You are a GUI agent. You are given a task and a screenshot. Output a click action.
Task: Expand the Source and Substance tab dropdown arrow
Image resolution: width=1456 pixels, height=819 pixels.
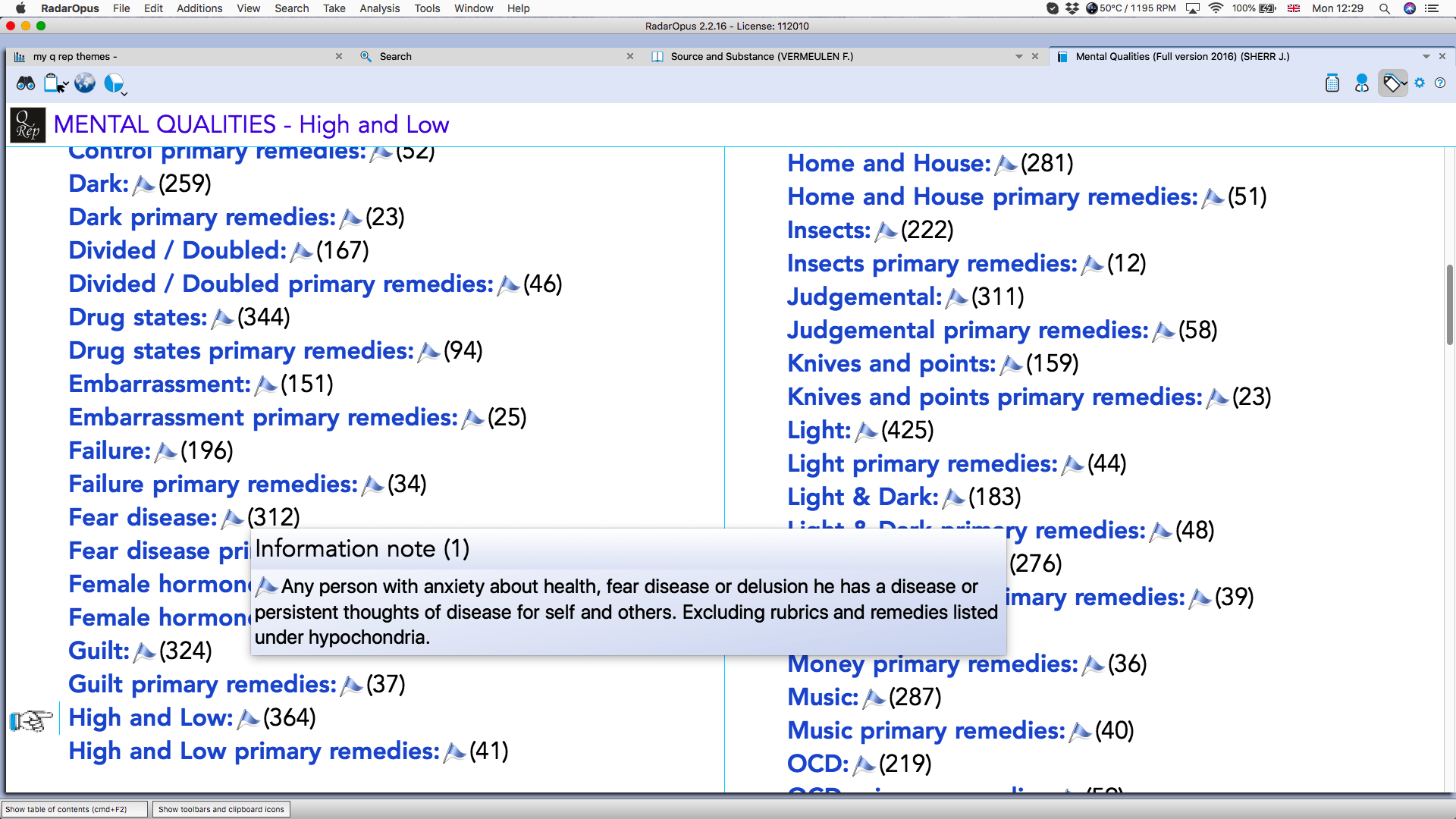pyautogui.click(x=1019, y=57)
